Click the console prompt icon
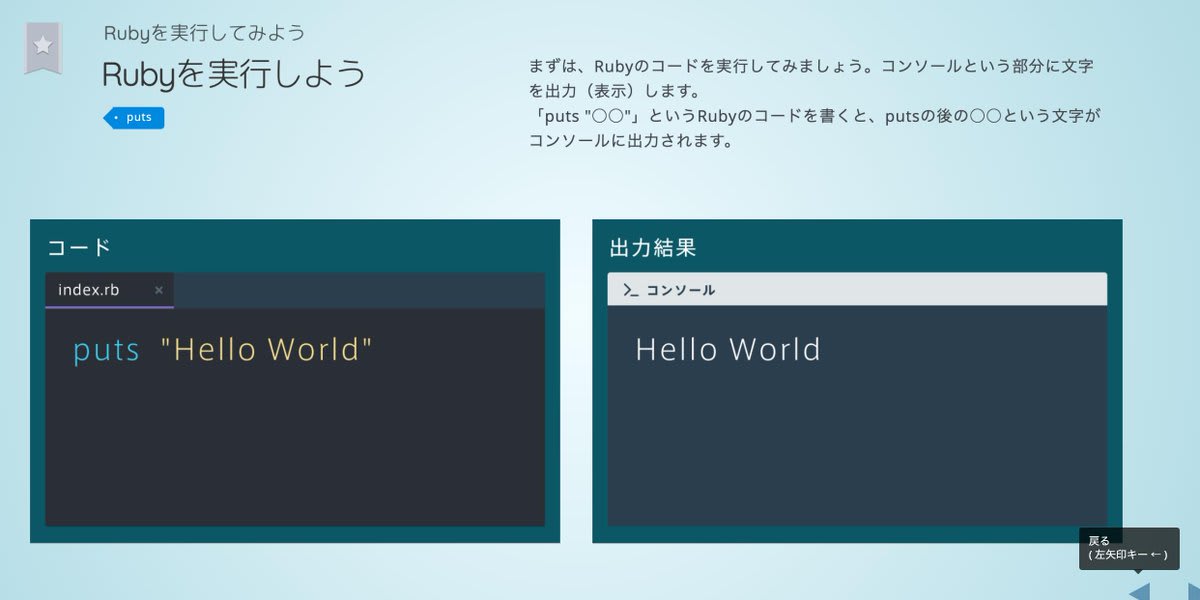1200x600 pixels. point(630,290)
